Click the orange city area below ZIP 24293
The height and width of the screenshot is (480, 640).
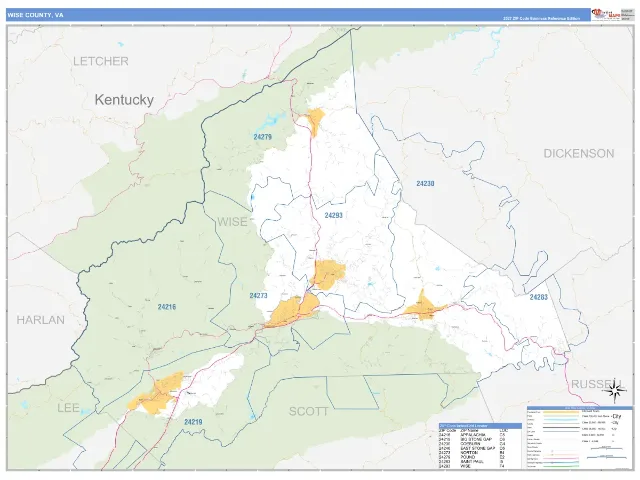(x=329, y=274)
